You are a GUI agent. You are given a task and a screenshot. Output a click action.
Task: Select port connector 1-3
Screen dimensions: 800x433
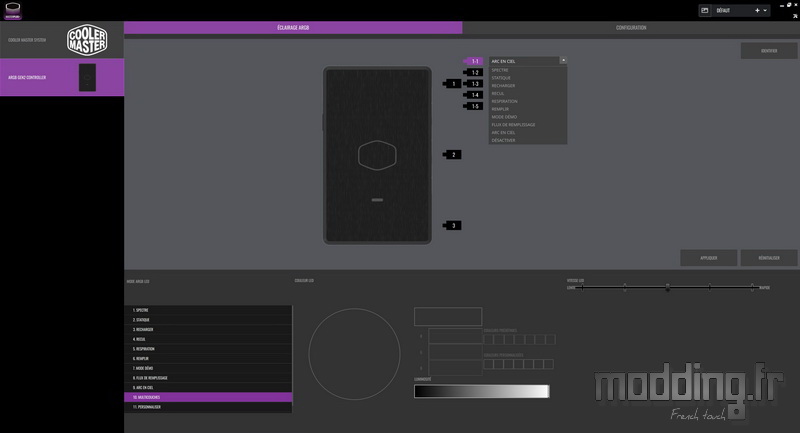click(x=474, y=84)
